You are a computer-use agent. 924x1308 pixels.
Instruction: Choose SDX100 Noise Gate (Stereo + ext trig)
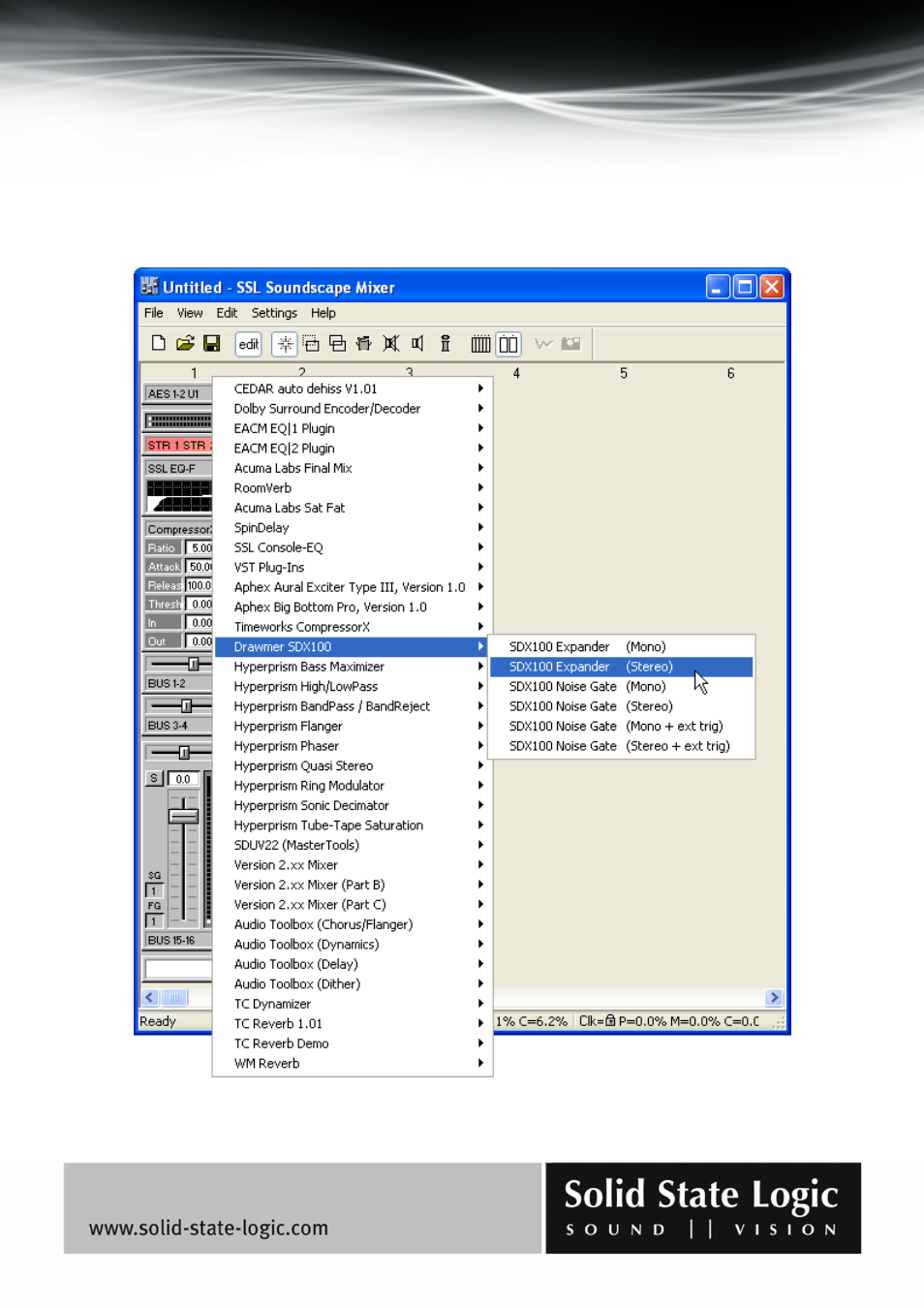(620, 746)
